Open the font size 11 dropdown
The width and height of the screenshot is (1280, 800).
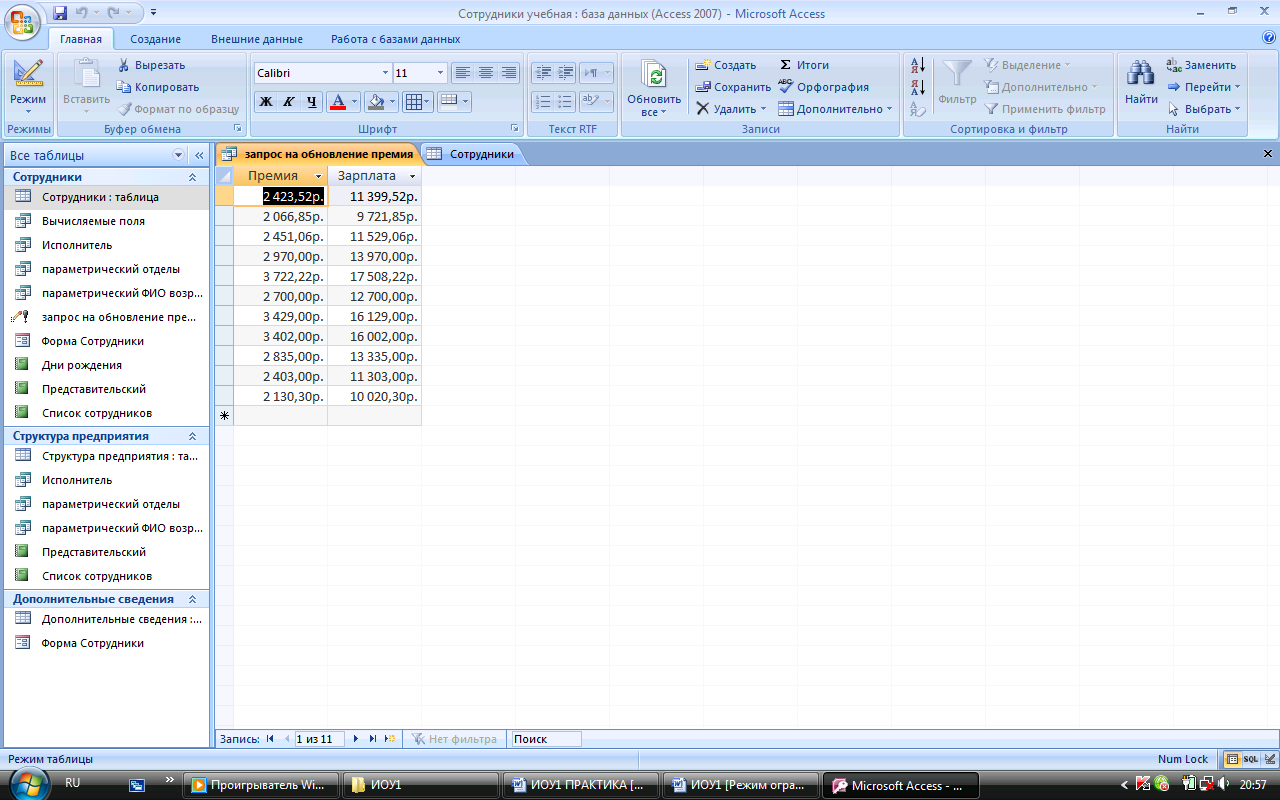coord(440,73)
